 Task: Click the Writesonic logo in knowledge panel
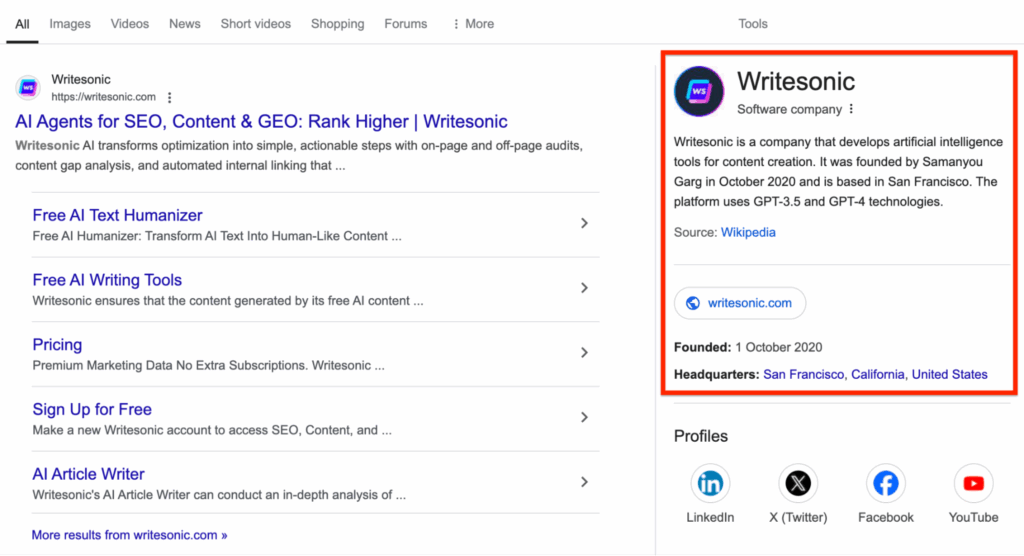pyautogui.click(x=699, y=91)
